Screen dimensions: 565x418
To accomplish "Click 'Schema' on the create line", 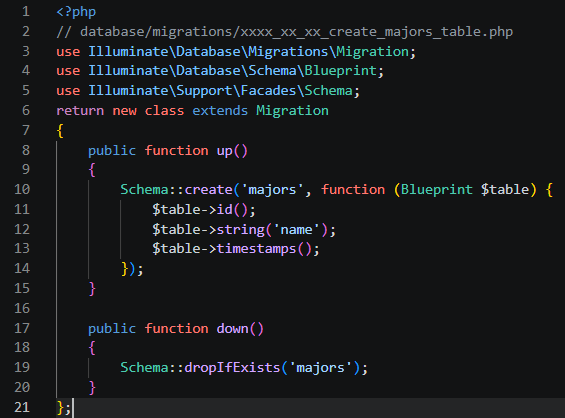I will [144, 190].
